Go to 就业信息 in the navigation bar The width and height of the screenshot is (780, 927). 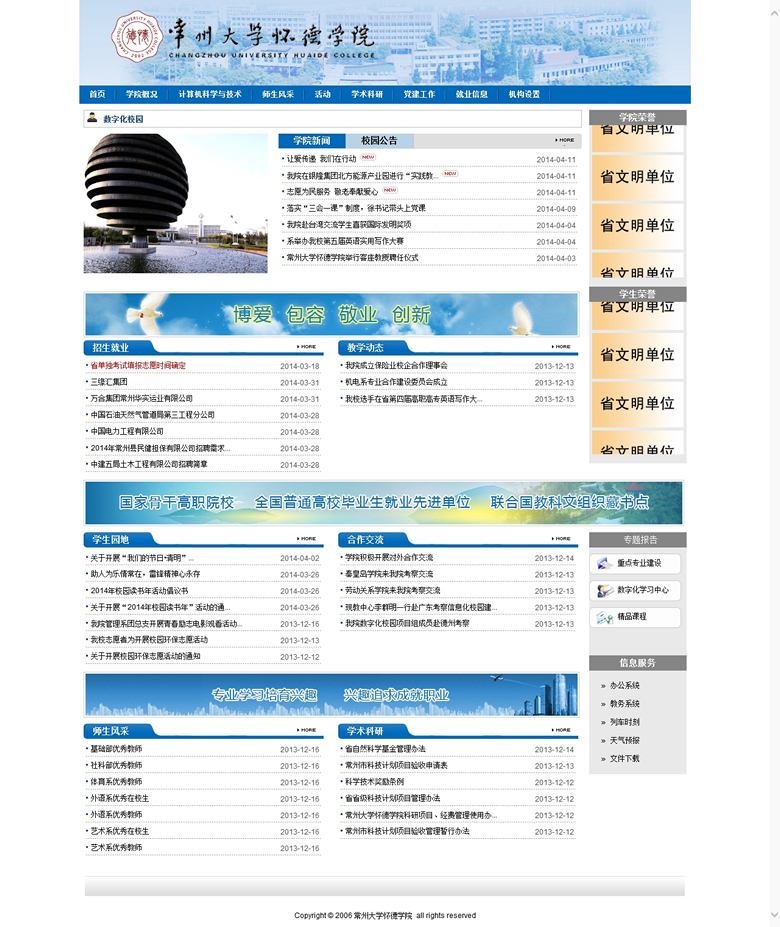click(x=471, y=94)
